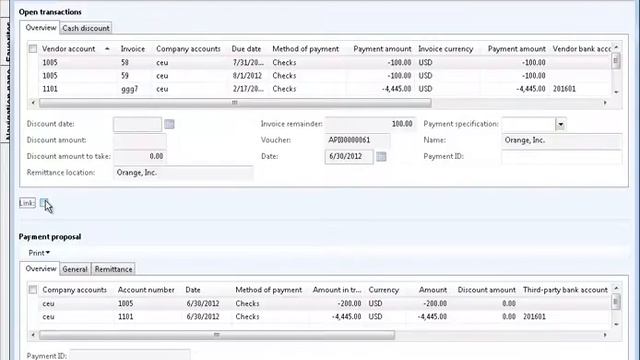Select Overview tab in Open transactions
This screenshot has width=640, height=360.
(x=40, y=28)
